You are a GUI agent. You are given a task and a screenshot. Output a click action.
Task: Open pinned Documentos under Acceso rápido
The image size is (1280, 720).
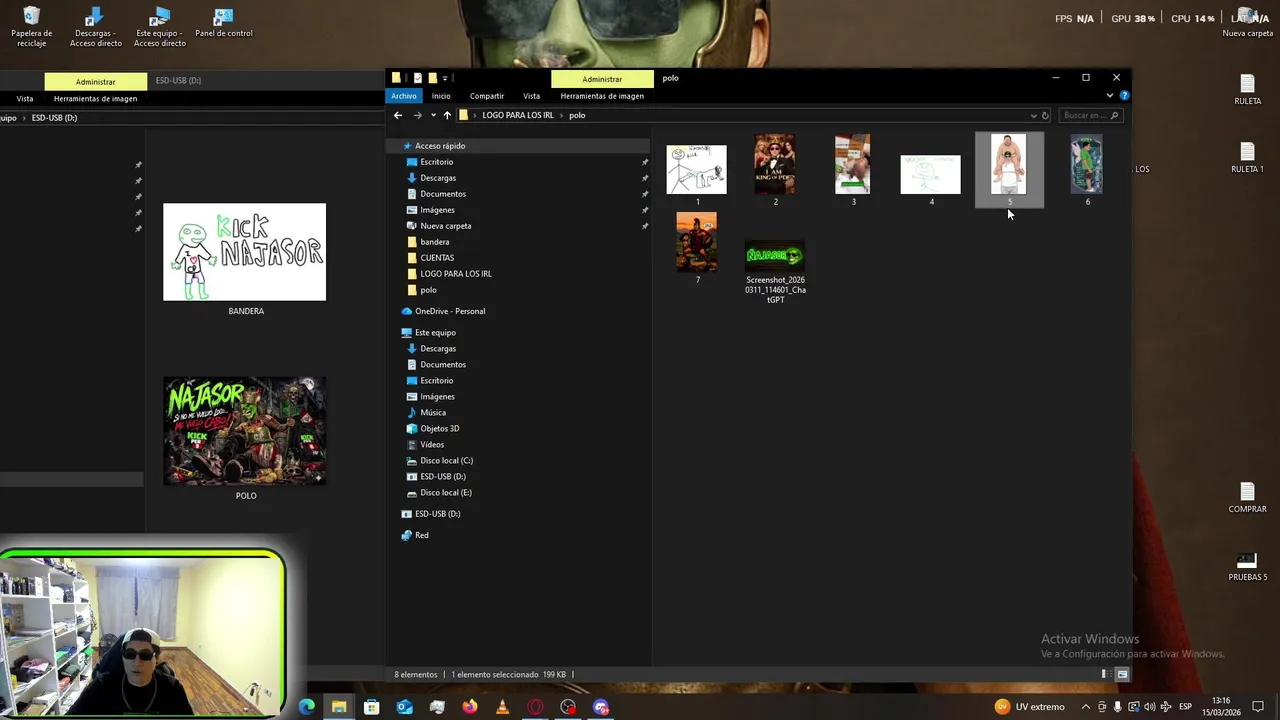coord(443,194)
